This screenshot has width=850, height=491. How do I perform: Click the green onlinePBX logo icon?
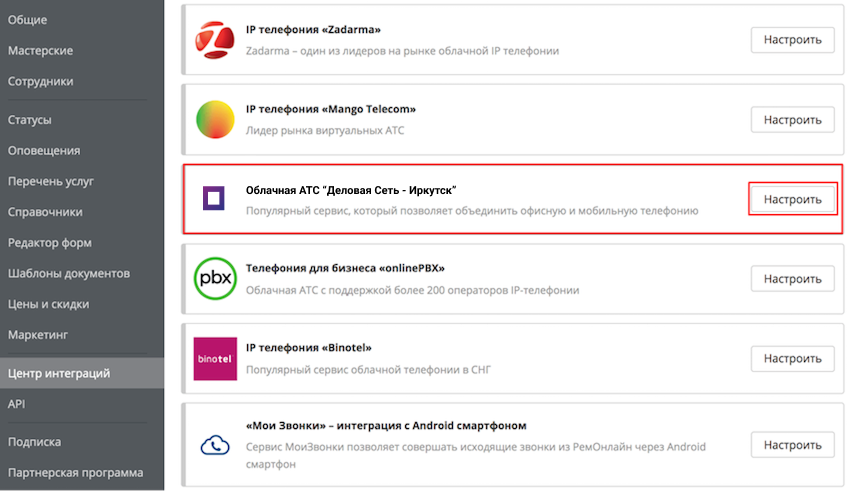(215, 278)
